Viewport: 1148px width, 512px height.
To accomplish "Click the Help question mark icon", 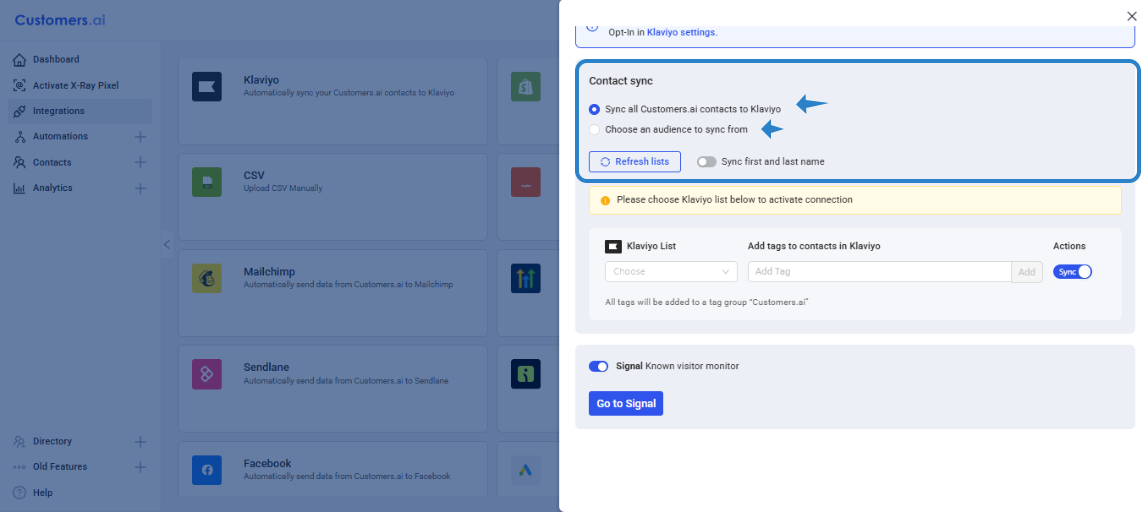I will pos(20,493).
